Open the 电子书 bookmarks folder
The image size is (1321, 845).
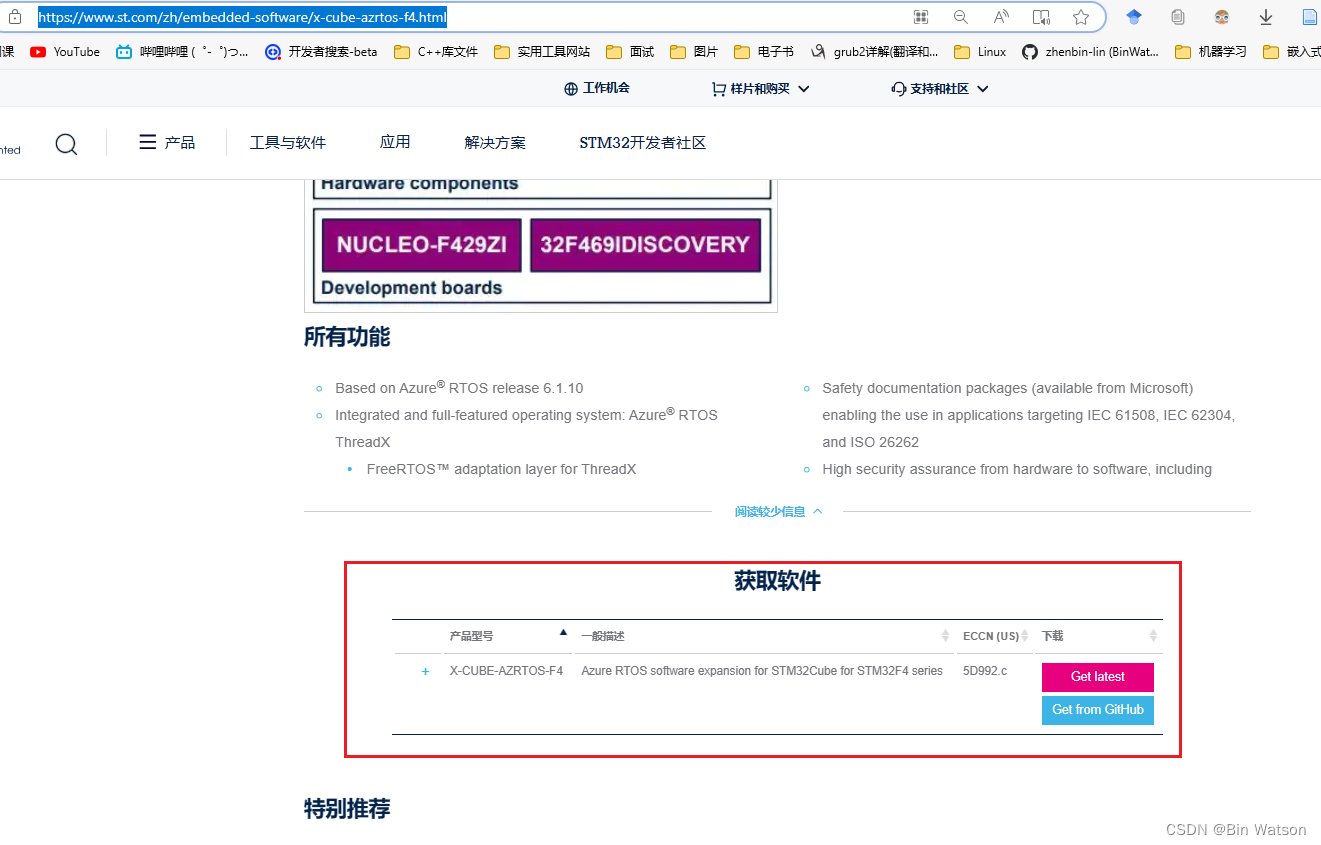764,52
